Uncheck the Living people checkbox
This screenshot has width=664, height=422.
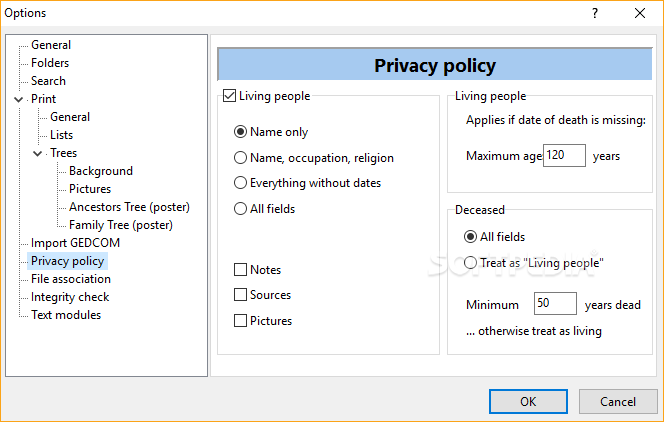tap(229, 96)
